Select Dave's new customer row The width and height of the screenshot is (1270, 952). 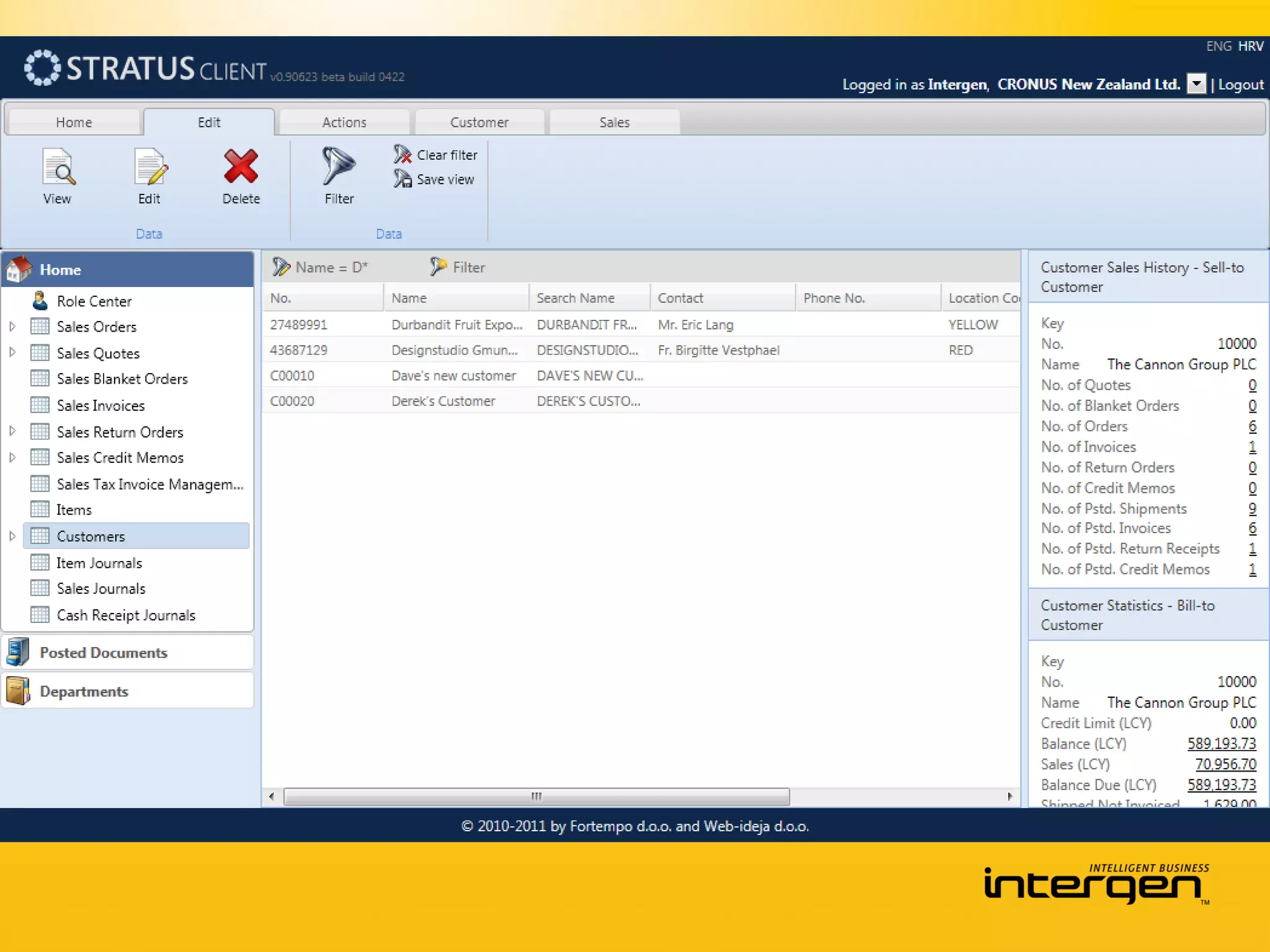click(641, 376)
